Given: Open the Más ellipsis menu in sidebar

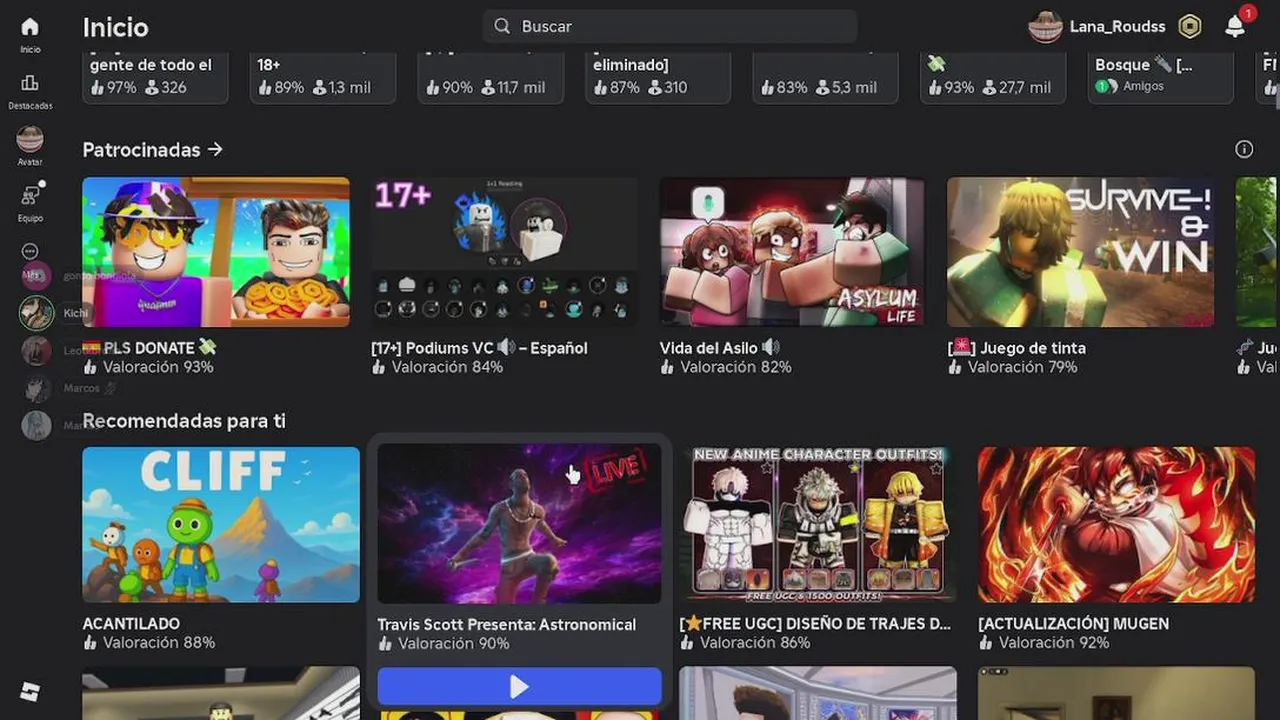Looking at the screenshot, I should [30, 252].
